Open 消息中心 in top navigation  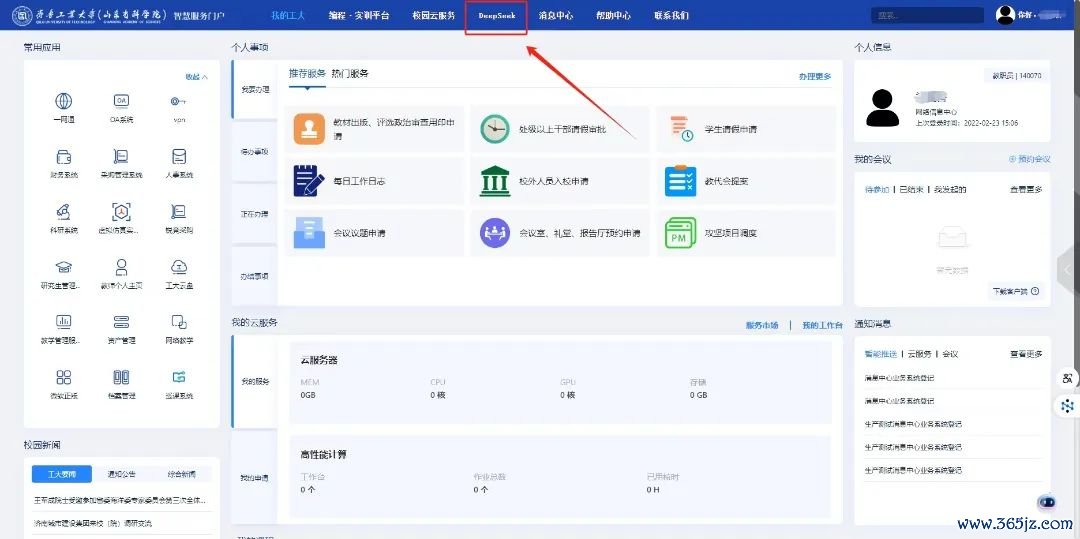click(556, 15)
